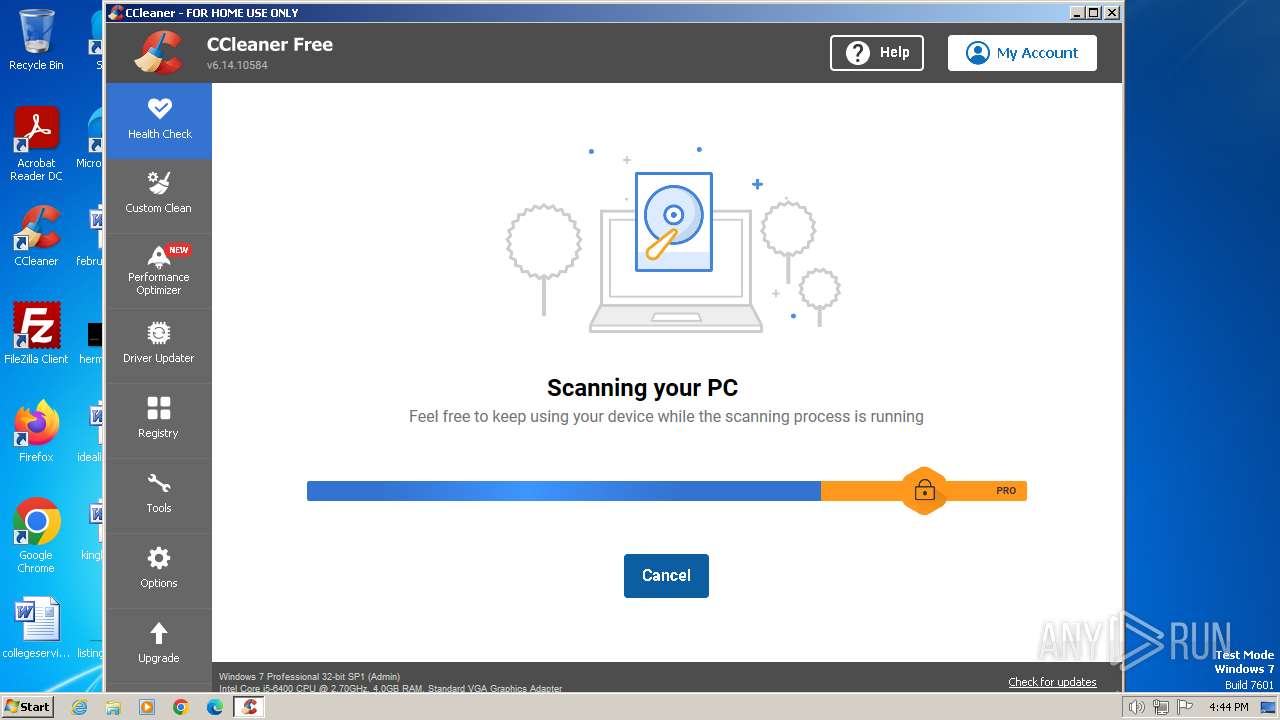Click the blue scan progress bar
This screenshot has height=720, width=1280.
point(564,491)
